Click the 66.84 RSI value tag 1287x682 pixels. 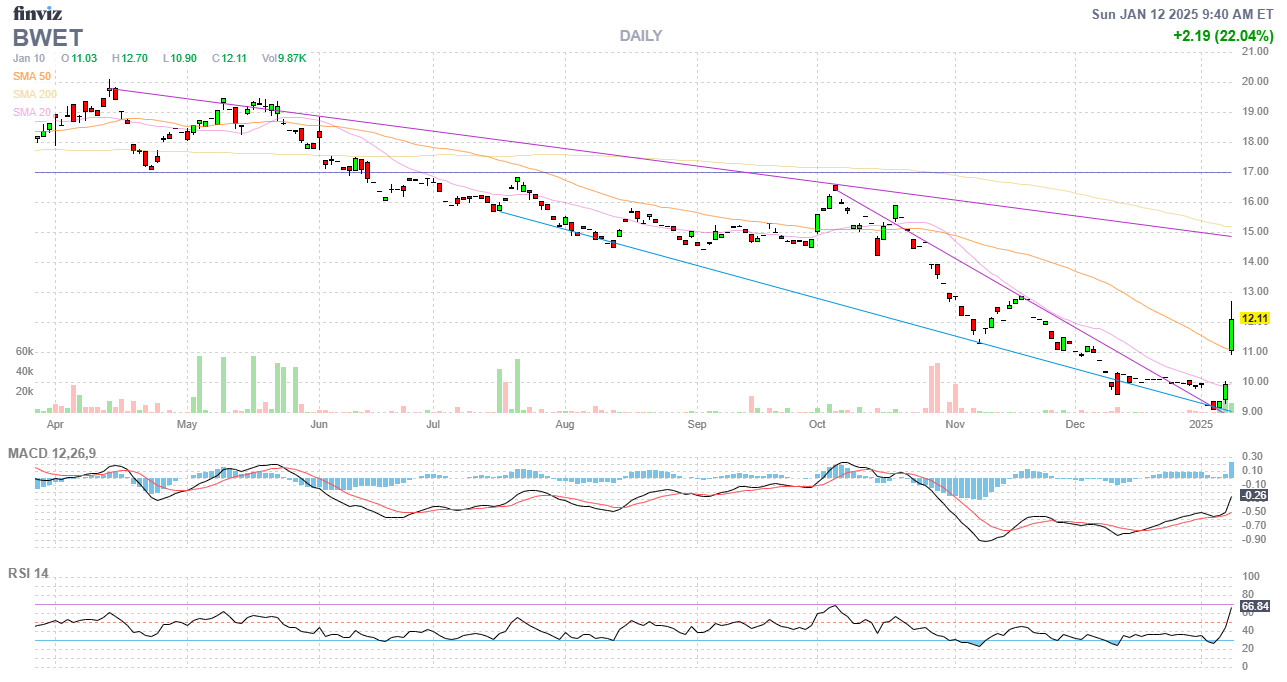pos(1255,606)
